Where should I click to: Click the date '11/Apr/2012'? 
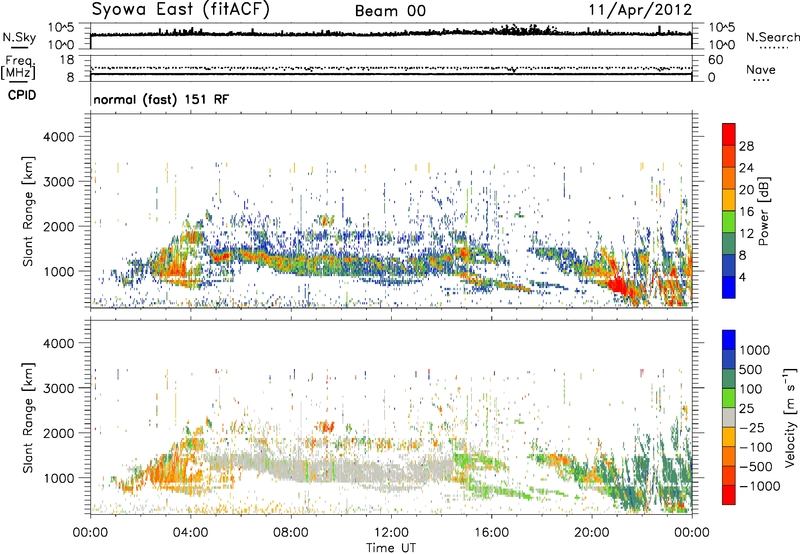[x=640, y=10]
